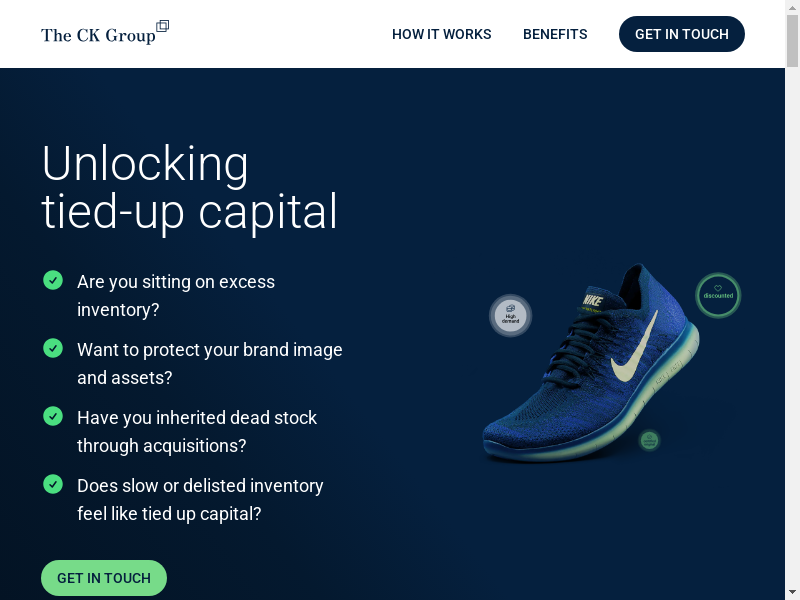The image size is (800, 600).
Task: Click the scrollbar down arrow
Action: (x=792, y=593)
